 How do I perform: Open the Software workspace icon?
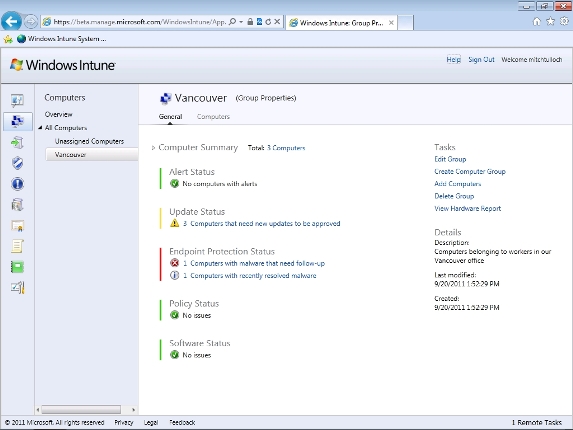(x=17, y=205)
